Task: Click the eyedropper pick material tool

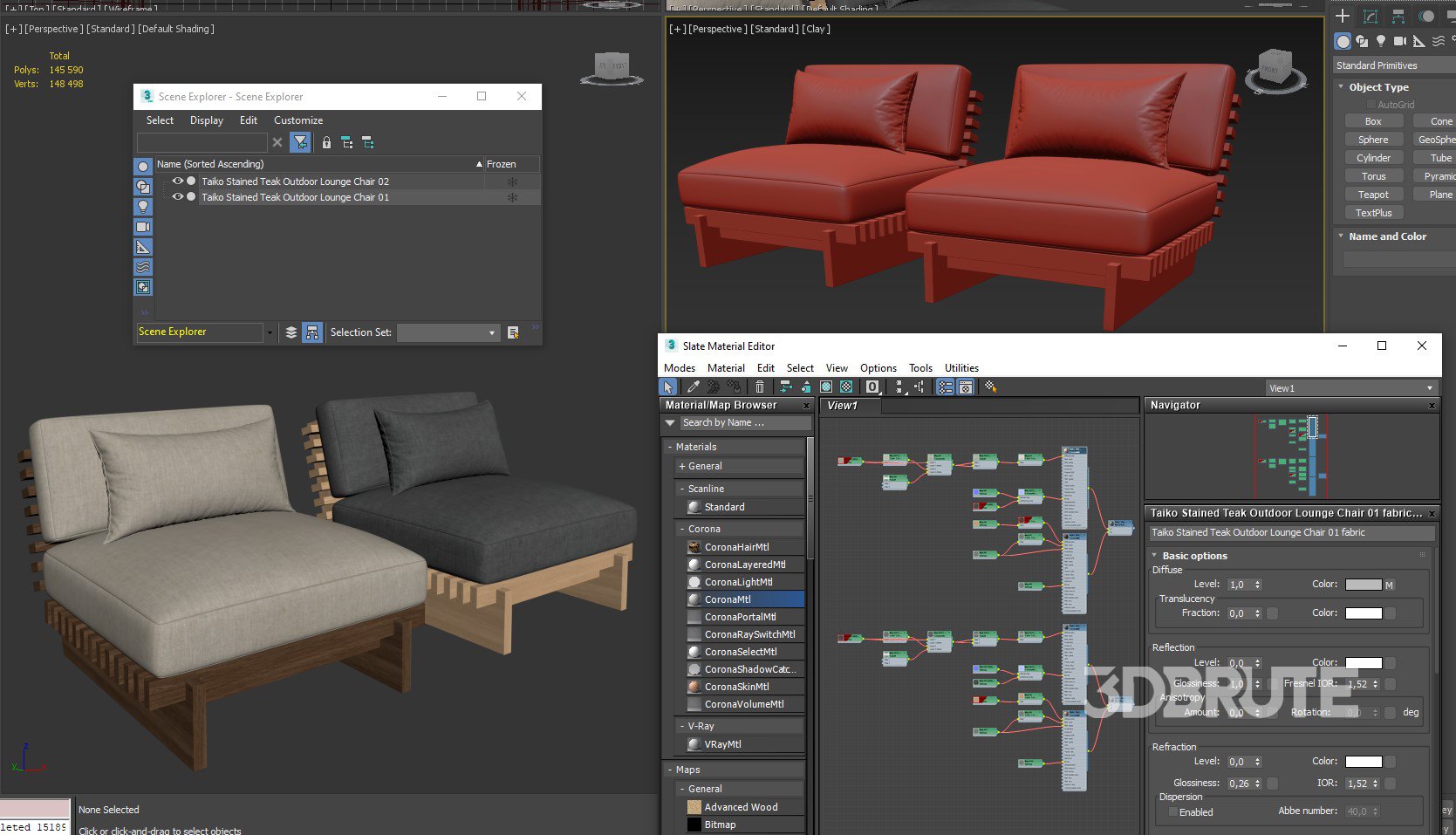Action: point(693,387)
